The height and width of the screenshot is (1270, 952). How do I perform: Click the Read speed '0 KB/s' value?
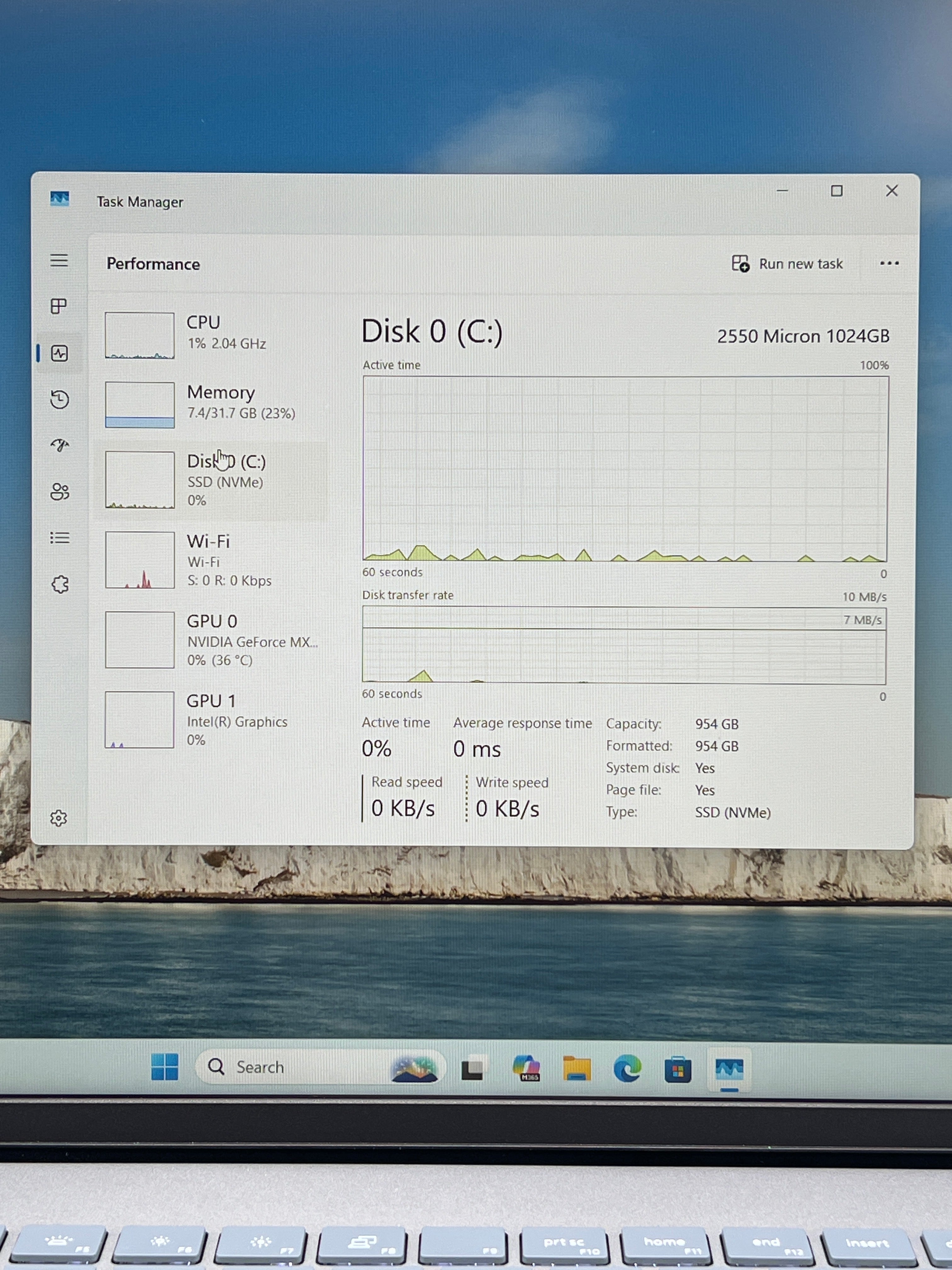click(403, 808)
